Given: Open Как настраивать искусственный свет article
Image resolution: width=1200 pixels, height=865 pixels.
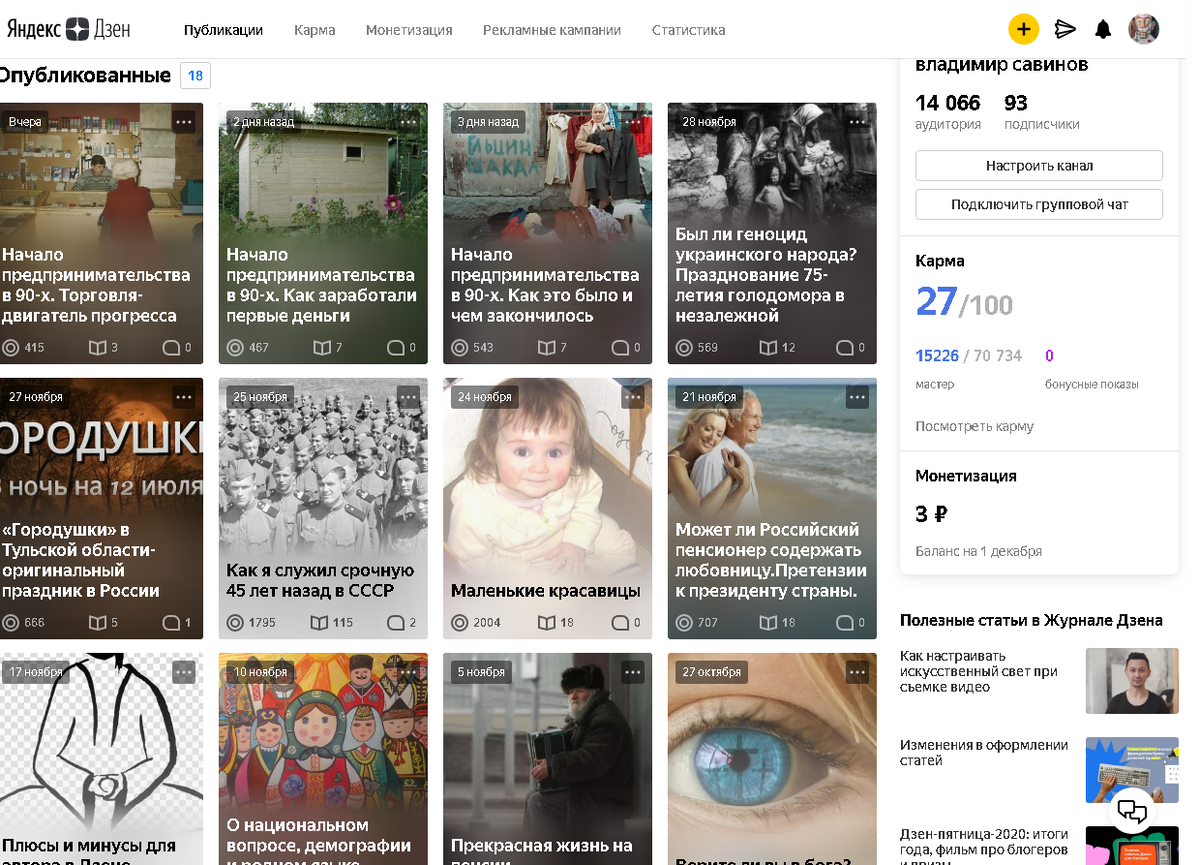Looking at the screenshot, I should [x=978, y=671].
